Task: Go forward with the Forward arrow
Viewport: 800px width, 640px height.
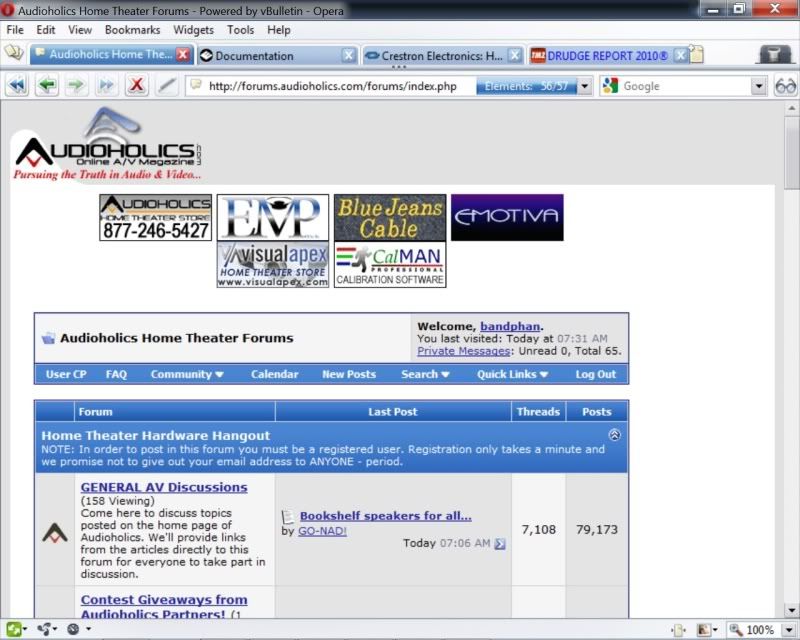Action: click(x=76, y=85)
